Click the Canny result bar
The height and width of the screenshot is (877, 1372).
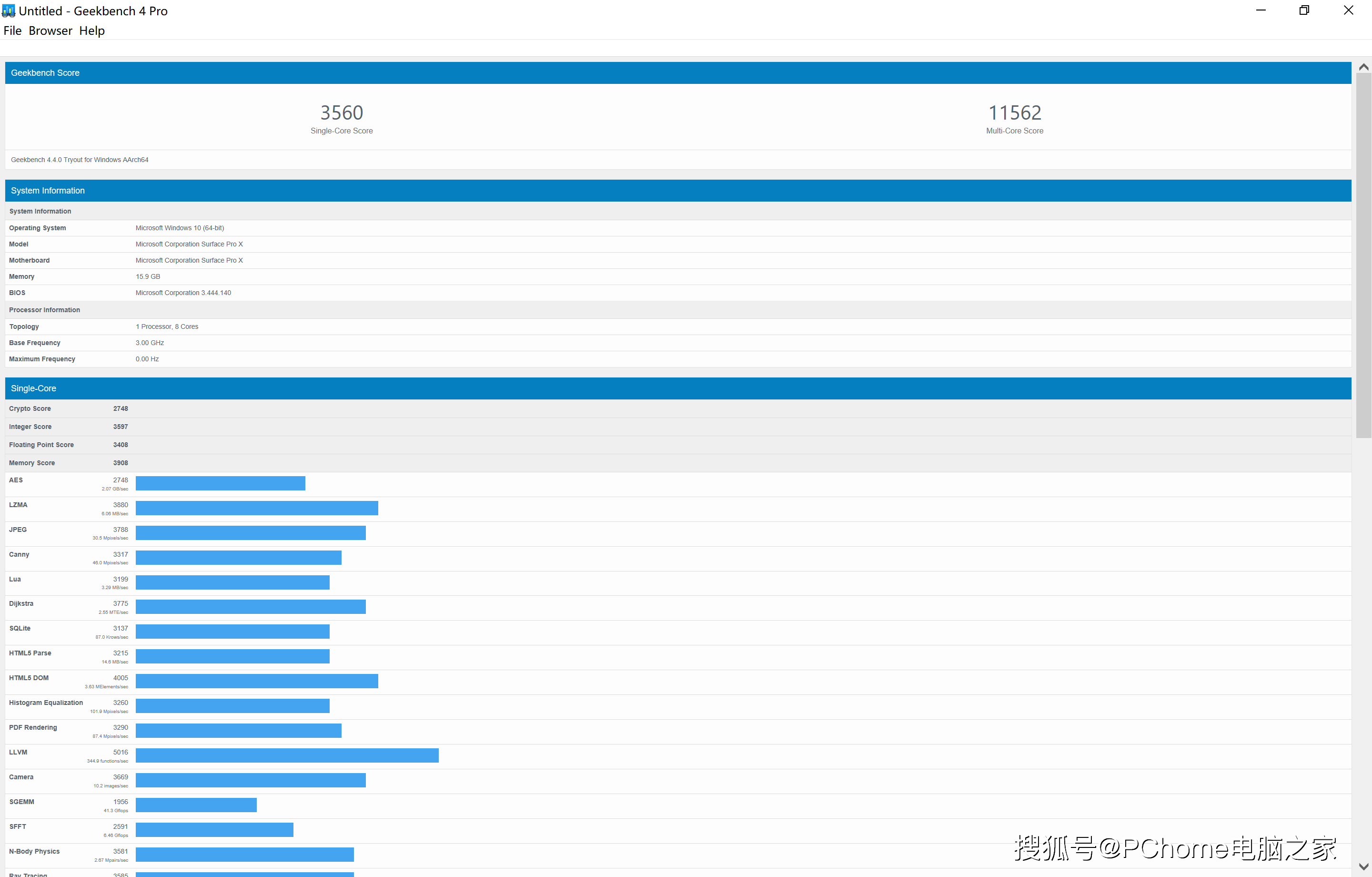tap(239, 558)
